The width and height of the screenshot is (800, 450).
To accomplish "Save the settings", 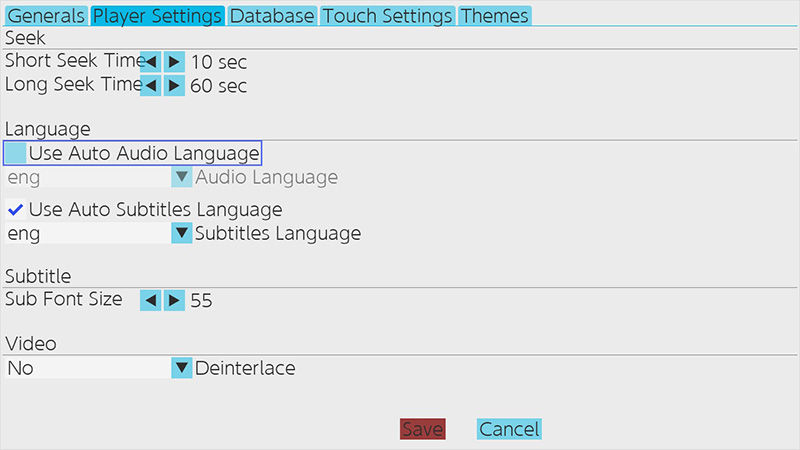I will coord(422,429).
